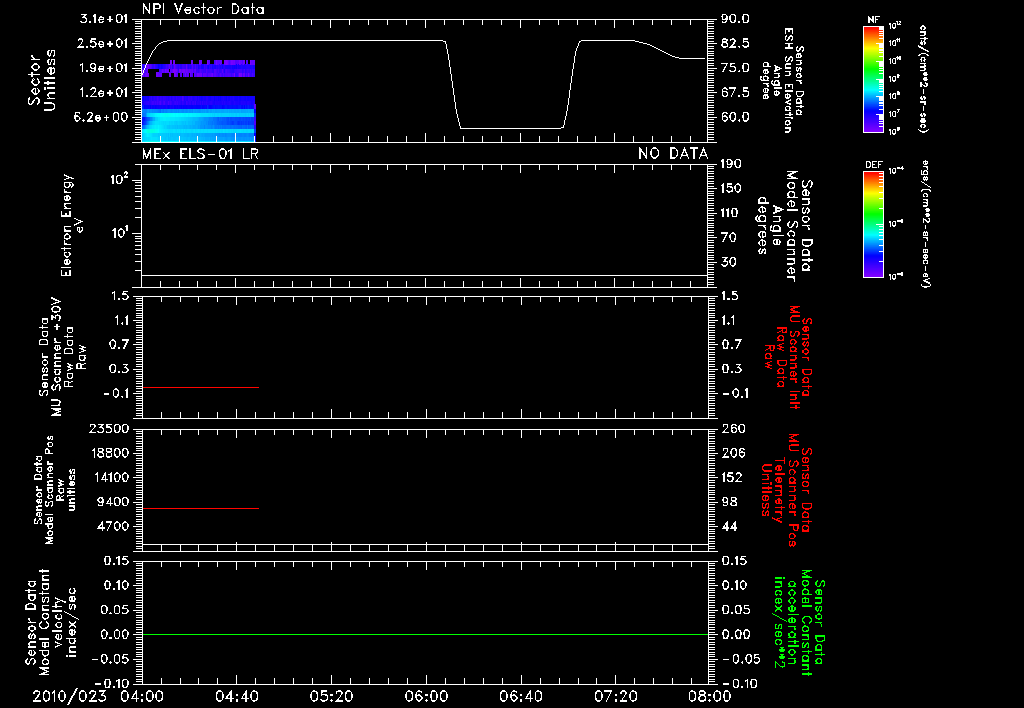Click the "44" telemetry tick value
The image size is (1024, 708).
click(728, 526)
